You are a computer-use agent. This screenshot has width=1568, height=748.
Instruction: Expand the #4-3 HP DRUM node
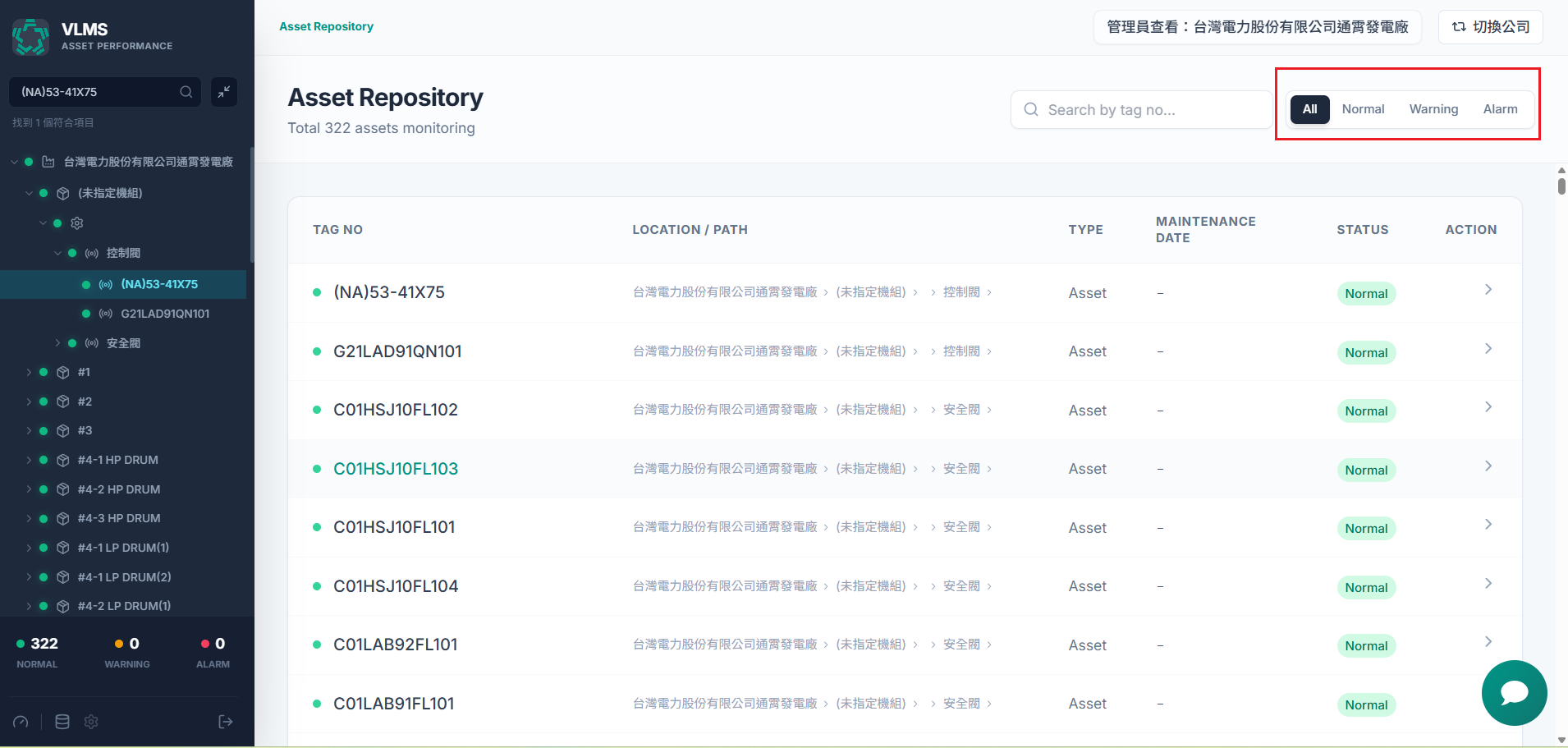(29, 518)
